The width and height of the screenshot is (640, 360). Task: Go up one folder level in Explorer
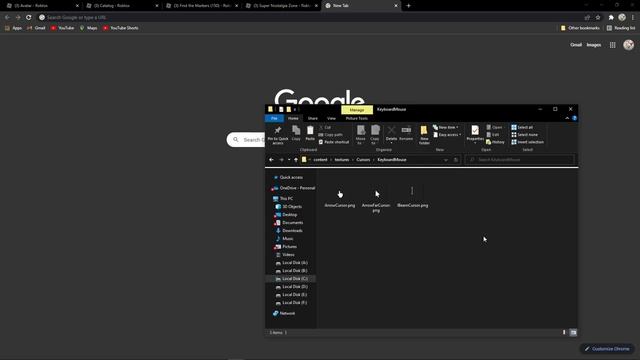[x=296, y=160]
